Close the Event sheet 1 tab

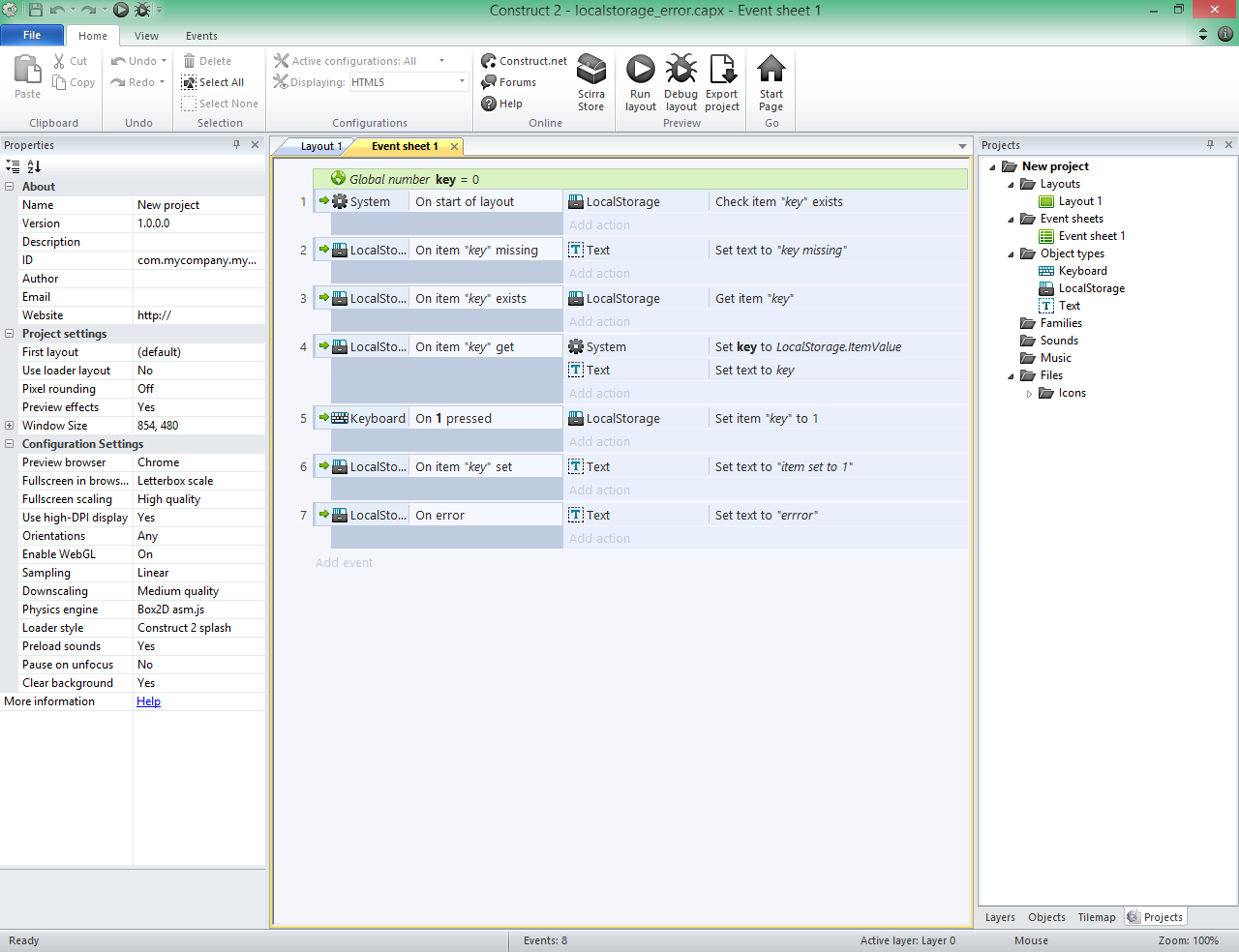click(454, 146)
